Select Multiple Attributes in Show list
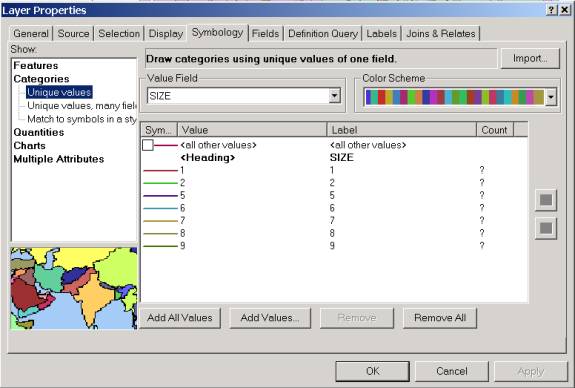 pyautogui.click(x=59, y=159)
